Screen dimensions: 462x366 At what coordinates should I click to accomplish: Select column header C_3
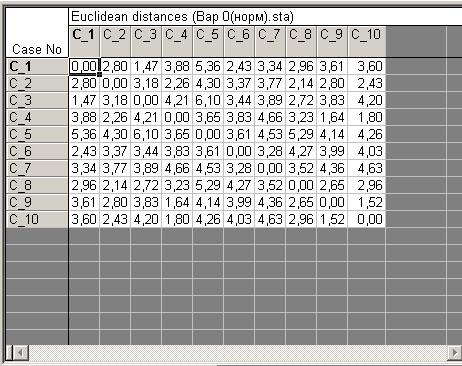146,41
